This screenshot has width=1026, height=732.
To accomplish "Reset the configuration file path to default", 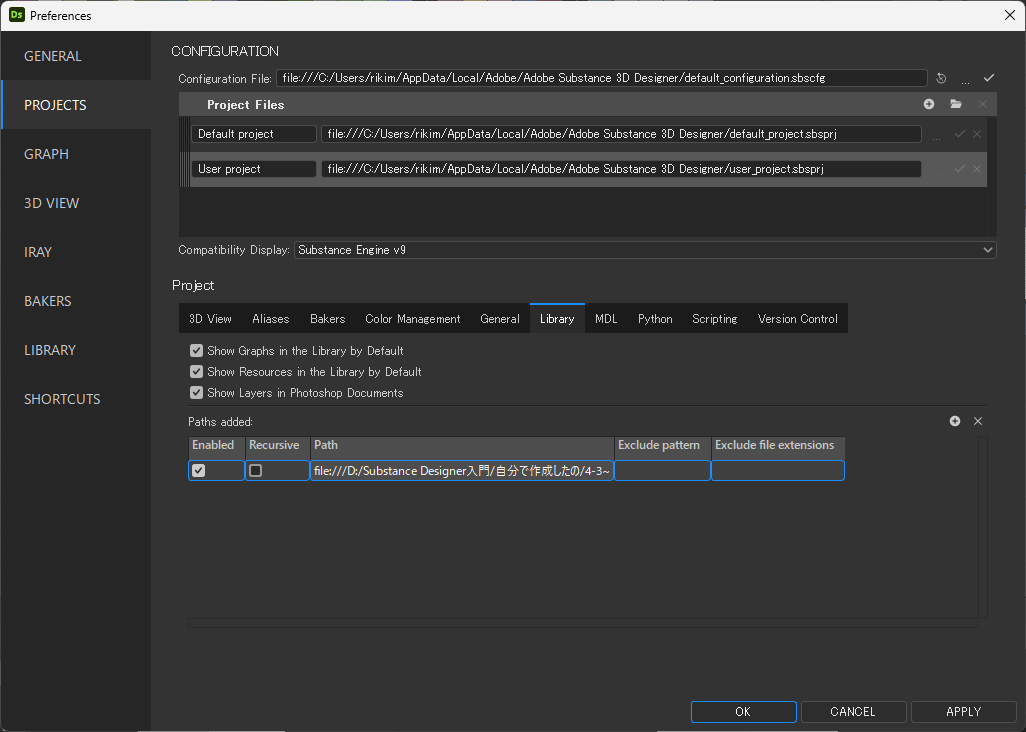I will pos(941,78).
